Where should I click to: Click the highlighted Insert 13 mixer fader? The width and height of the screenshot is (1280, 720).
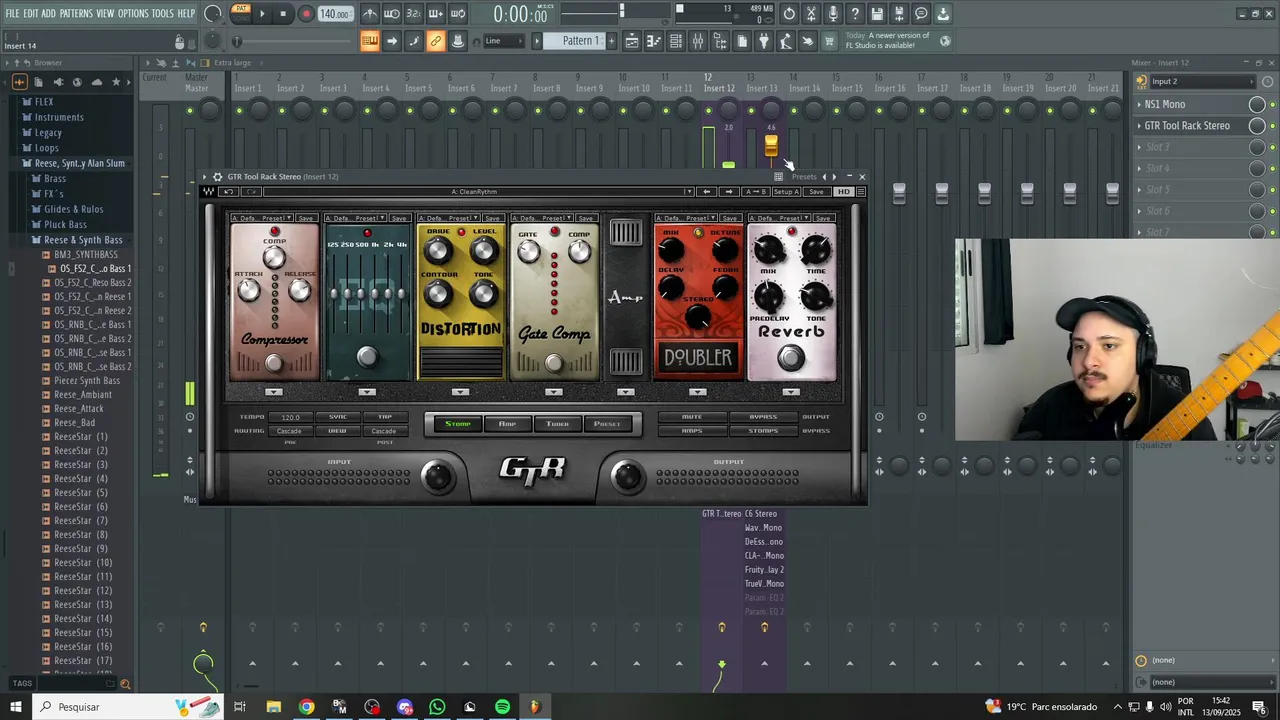[x=771, y=147]
